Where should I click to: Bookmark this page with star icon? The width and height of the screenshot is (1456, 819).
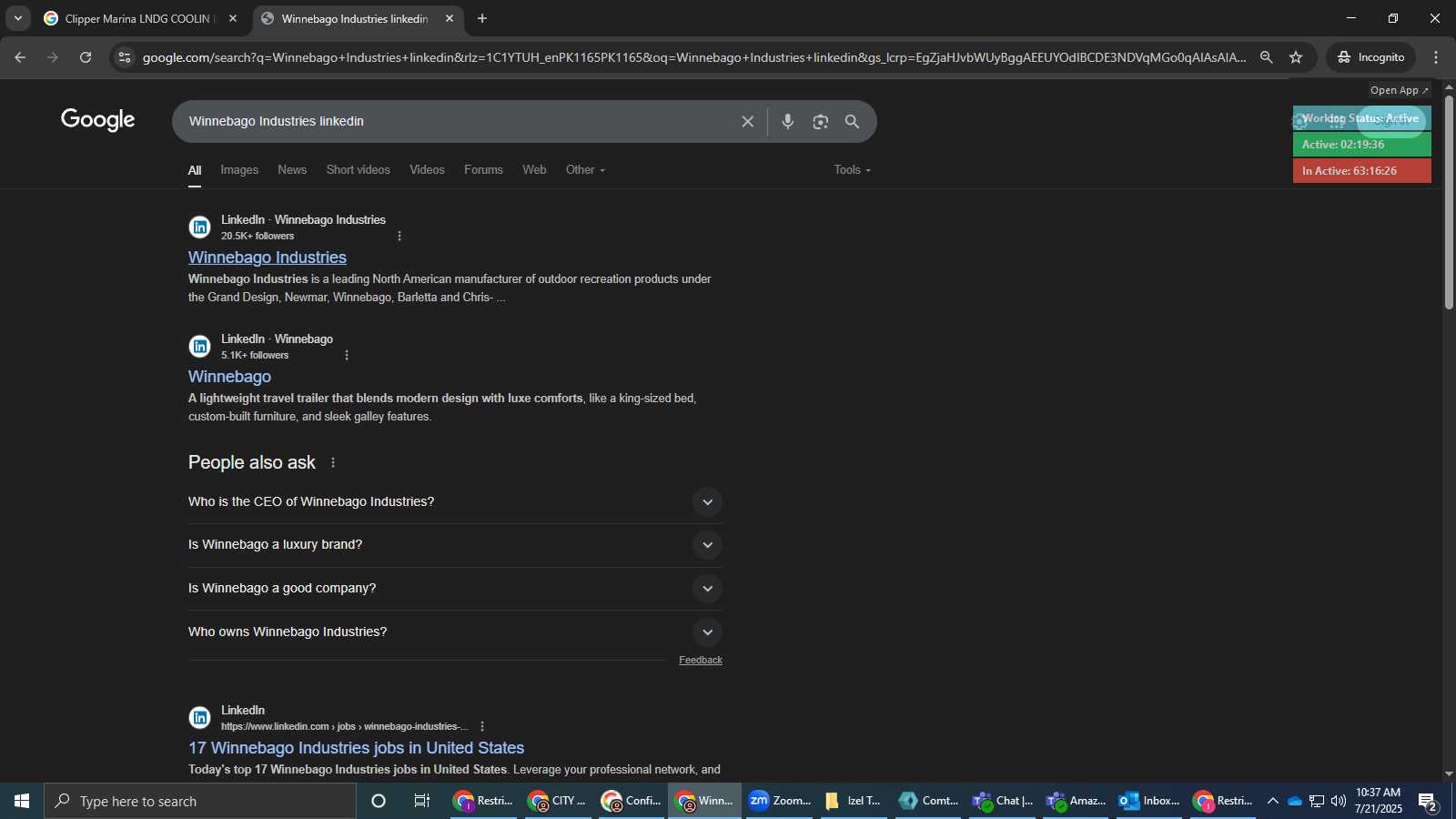tap(1296, 57)
